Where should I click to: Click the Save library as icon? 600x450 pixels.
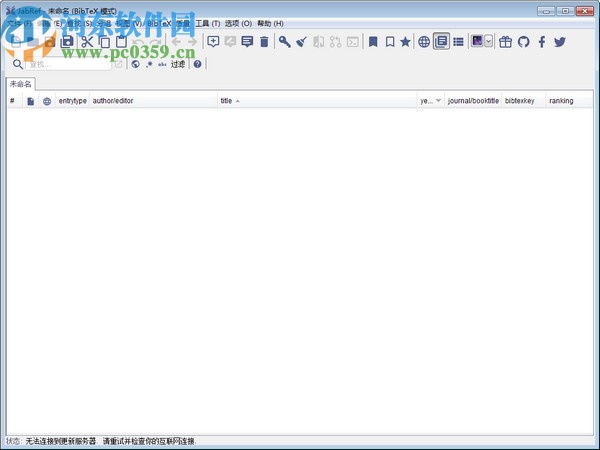(x=67, y=41)
